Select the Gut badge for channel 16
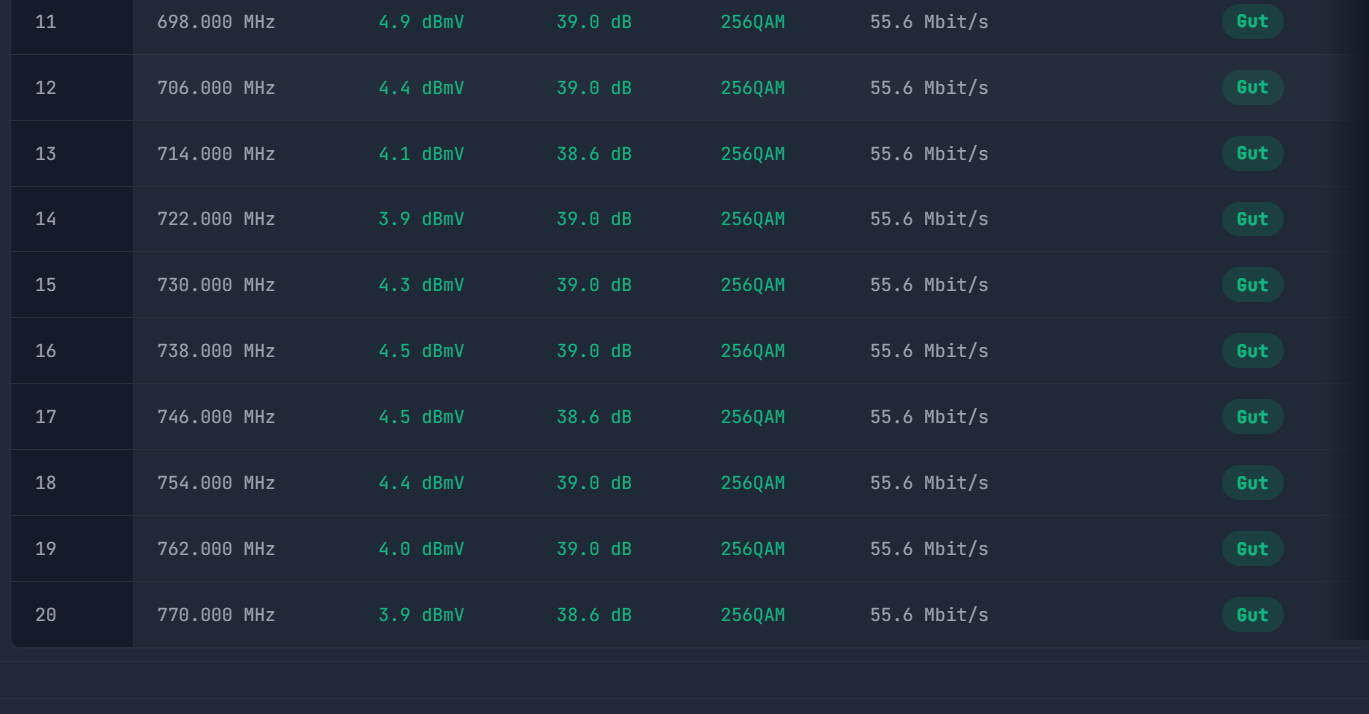This screenshot has height=714, width=1369. point(1252,351)
